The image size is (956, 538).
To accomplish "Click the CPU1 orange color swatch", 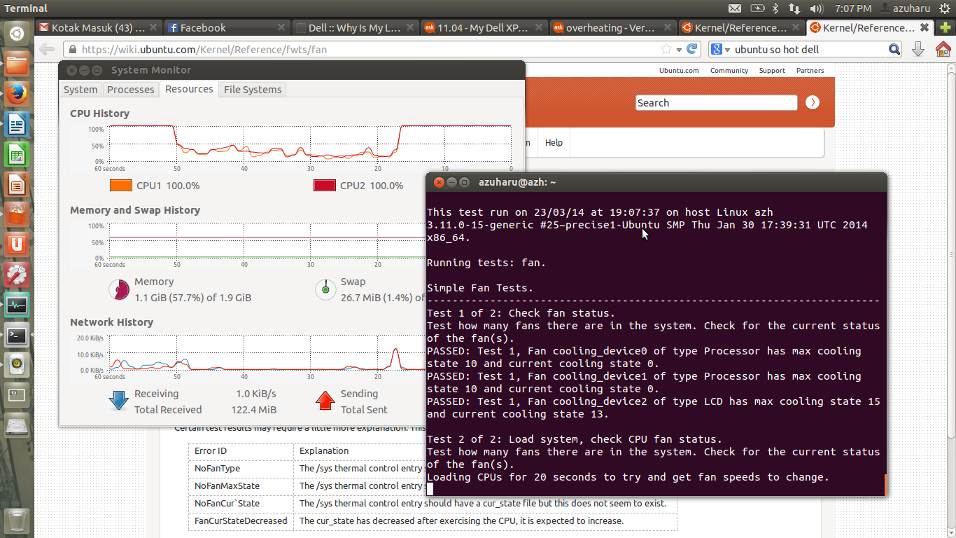I will point(121,185).
